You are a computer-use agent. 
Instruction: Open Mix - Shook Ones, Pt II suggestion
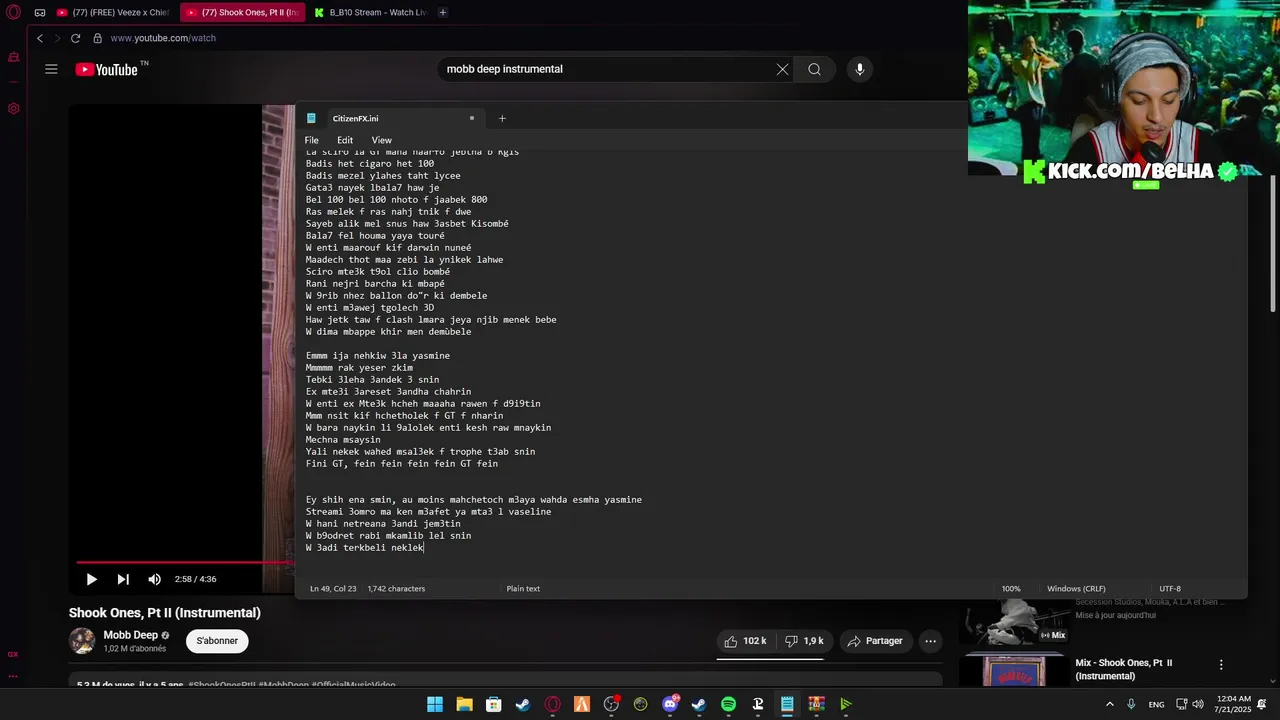[1124, 669]
